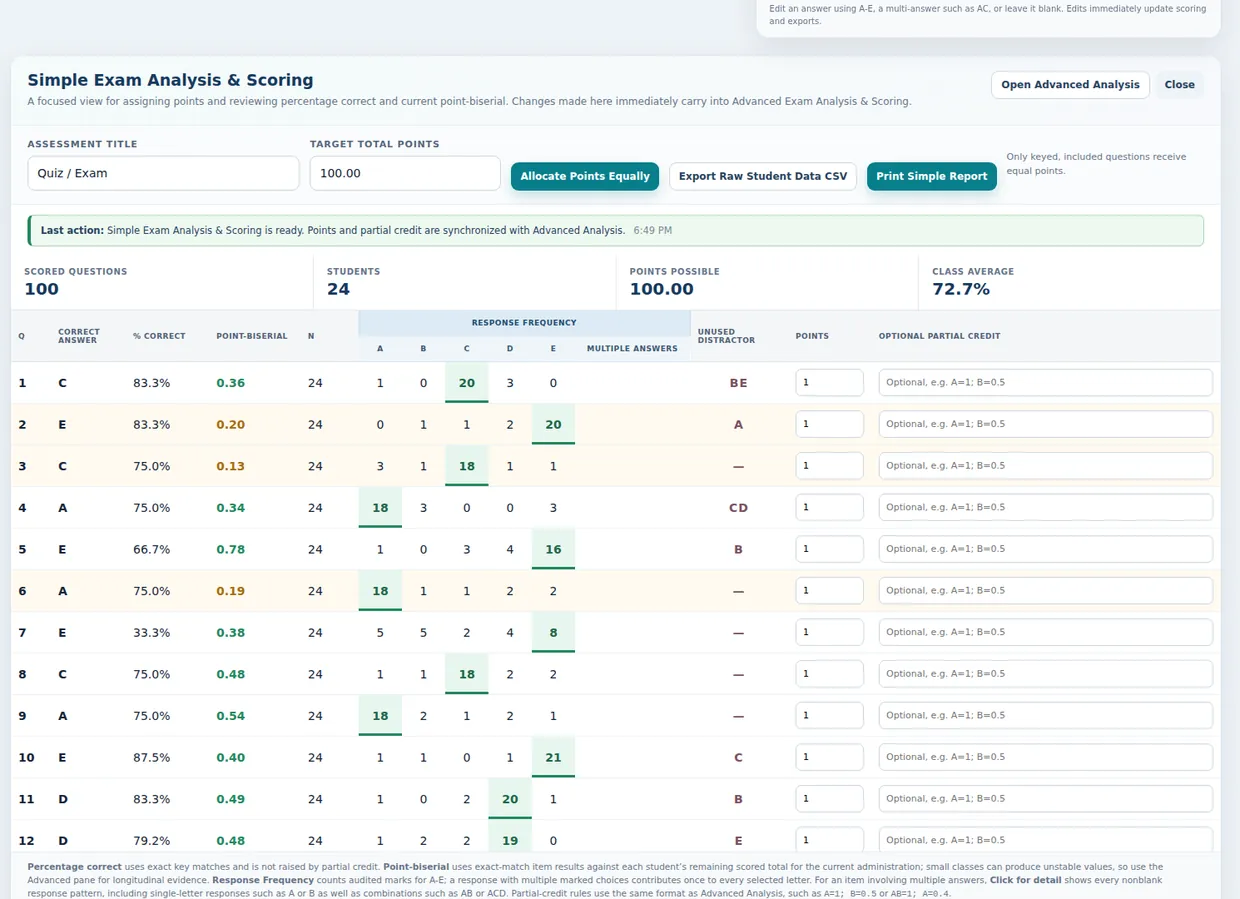This screenshot has width=1240, height=899.
Task: Edit points field for question 7
Action: point(829,632)
